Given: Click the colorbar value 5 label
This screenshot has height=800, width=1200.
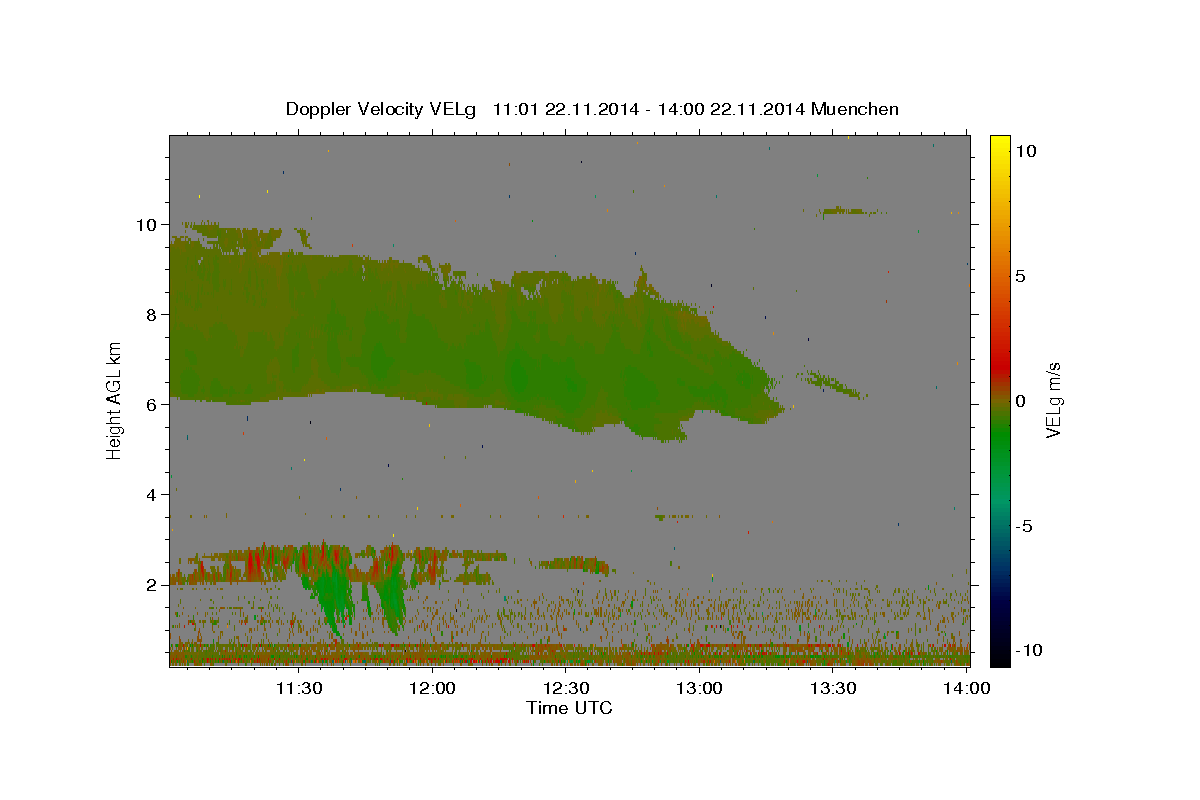Looking at the screenshot, I should (1020, 275).
